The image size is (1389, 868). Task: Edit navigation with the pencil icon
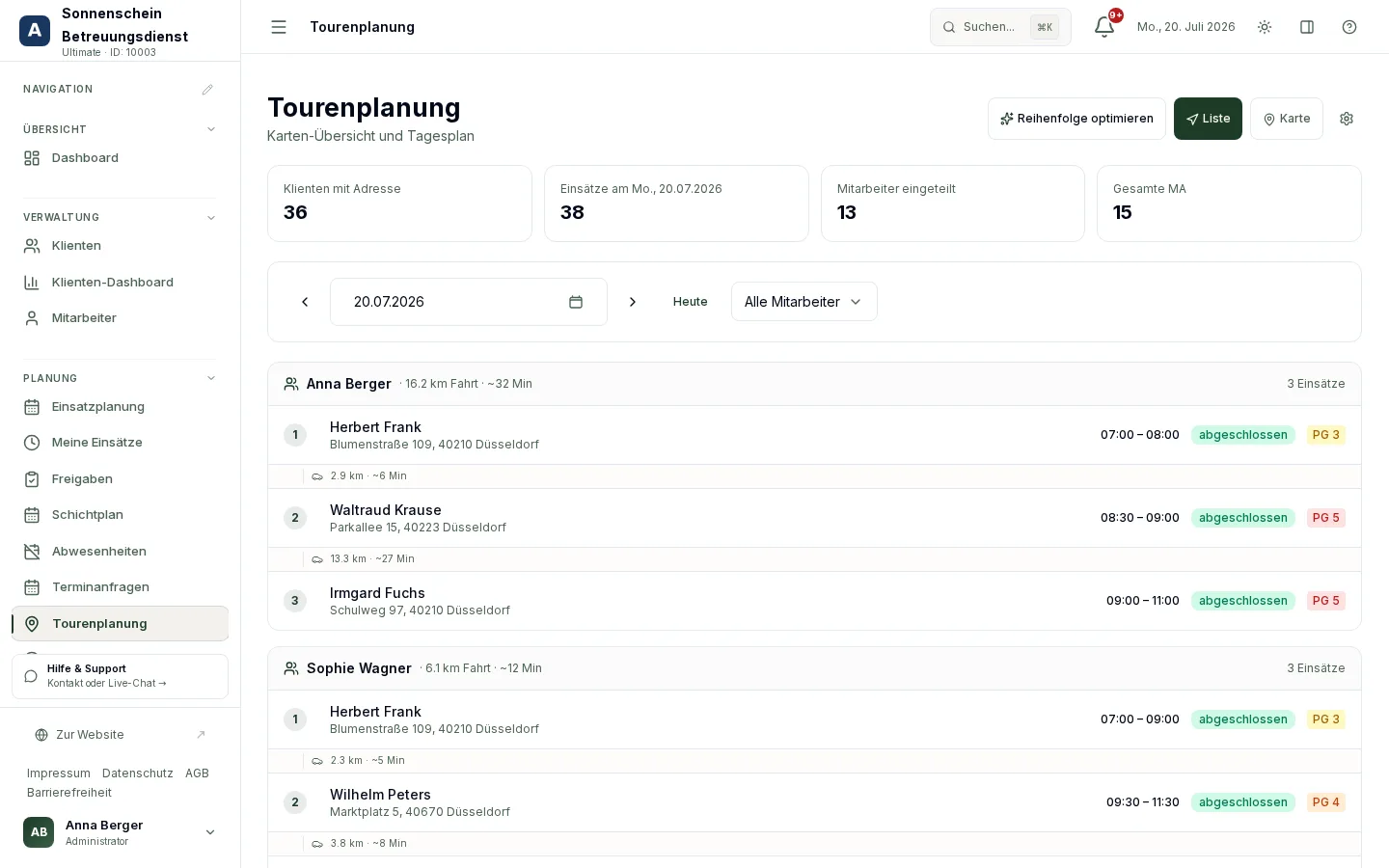(x=207, y=90)
